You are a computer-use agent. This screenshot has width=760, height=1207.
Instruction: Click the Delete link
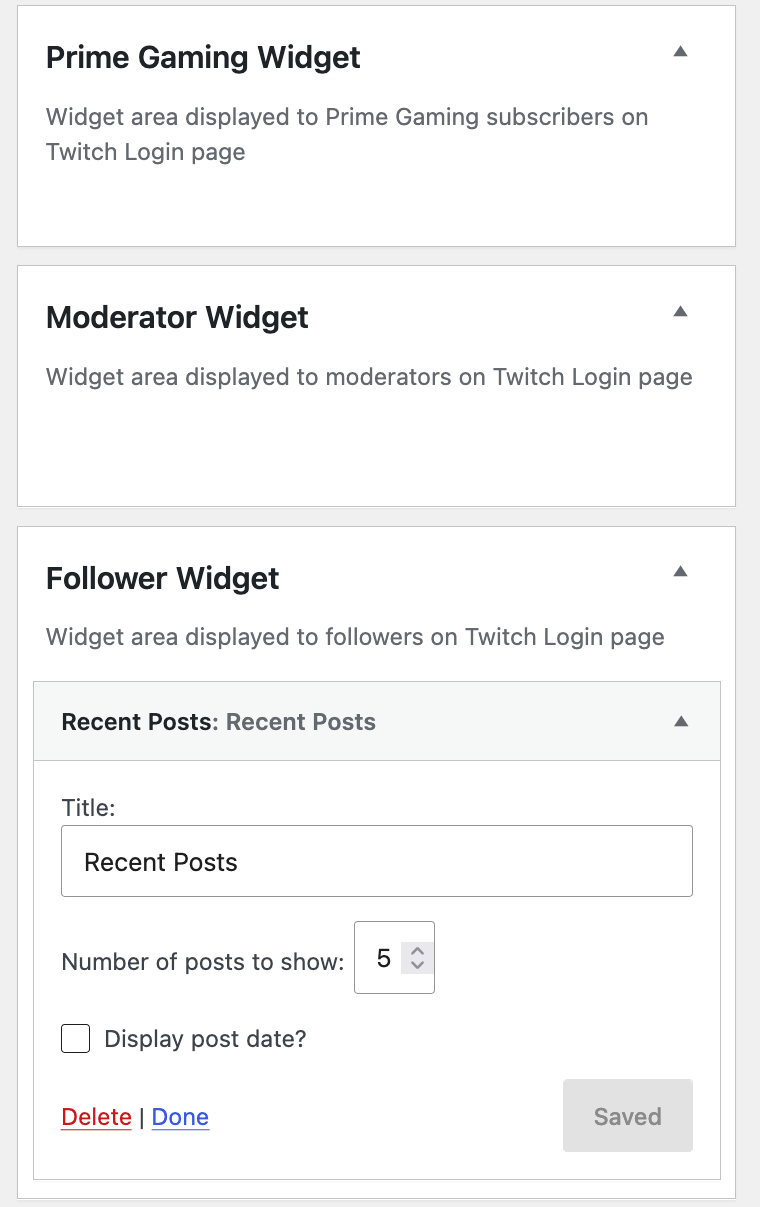click(x=96, y=1117)
